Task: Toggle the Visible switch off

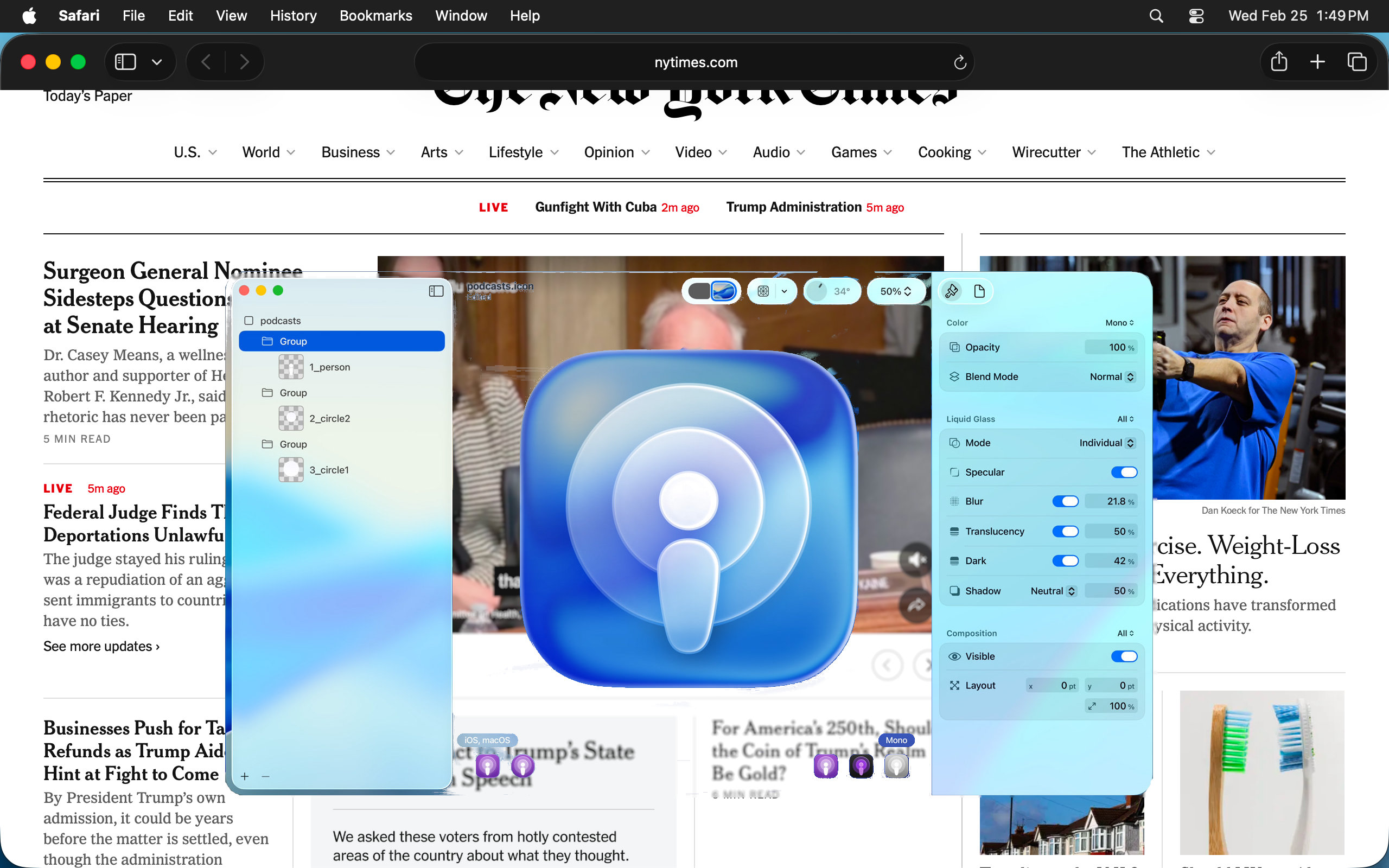Action: click(1124, 656)
